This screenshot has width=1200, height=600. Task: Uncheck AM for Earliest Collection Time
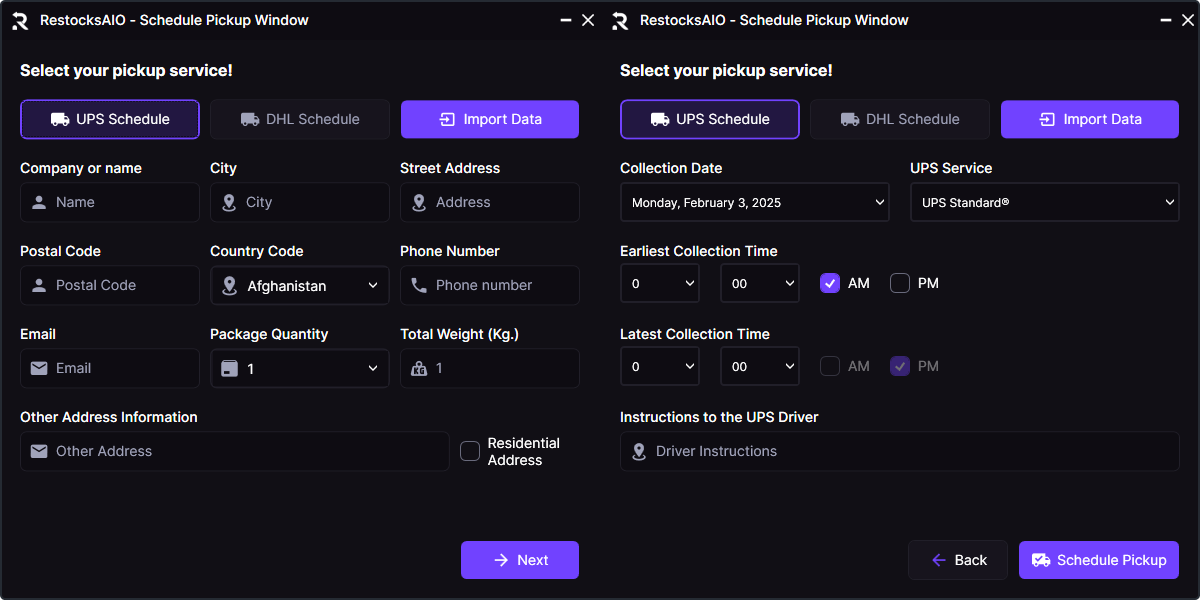pos(829,283)
